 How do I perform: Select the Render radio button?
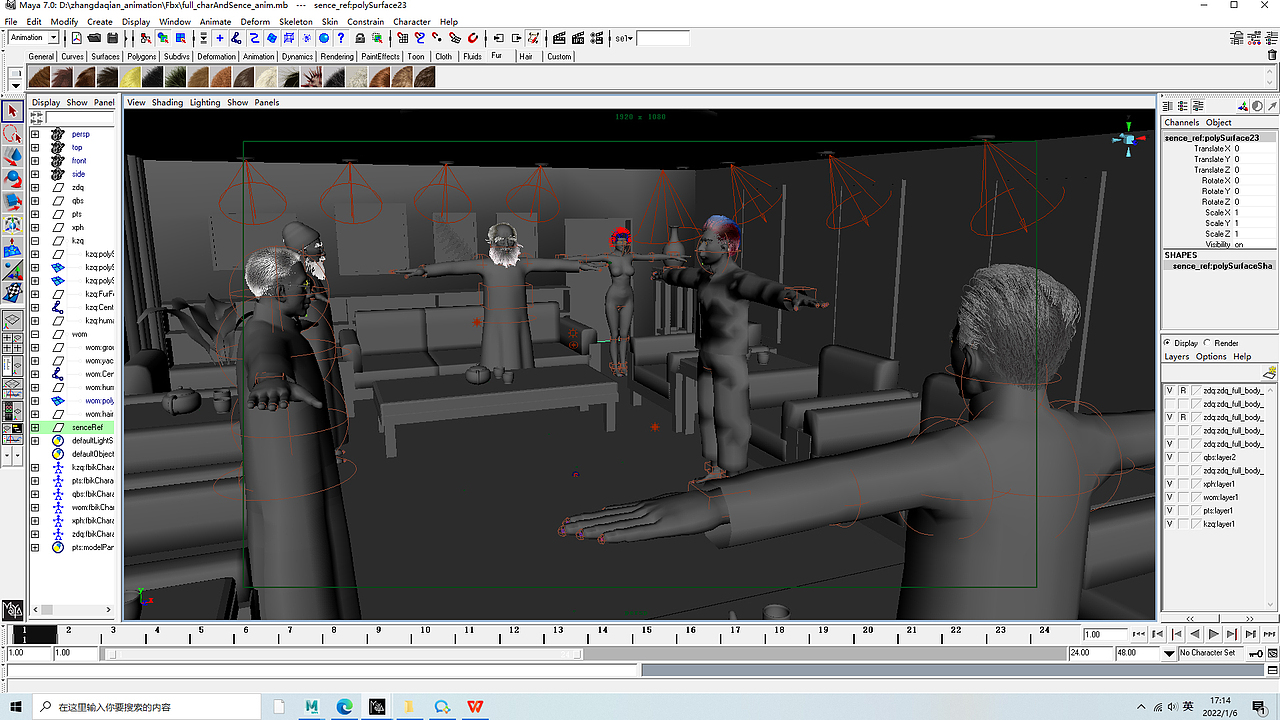(x=1207, y=343)
